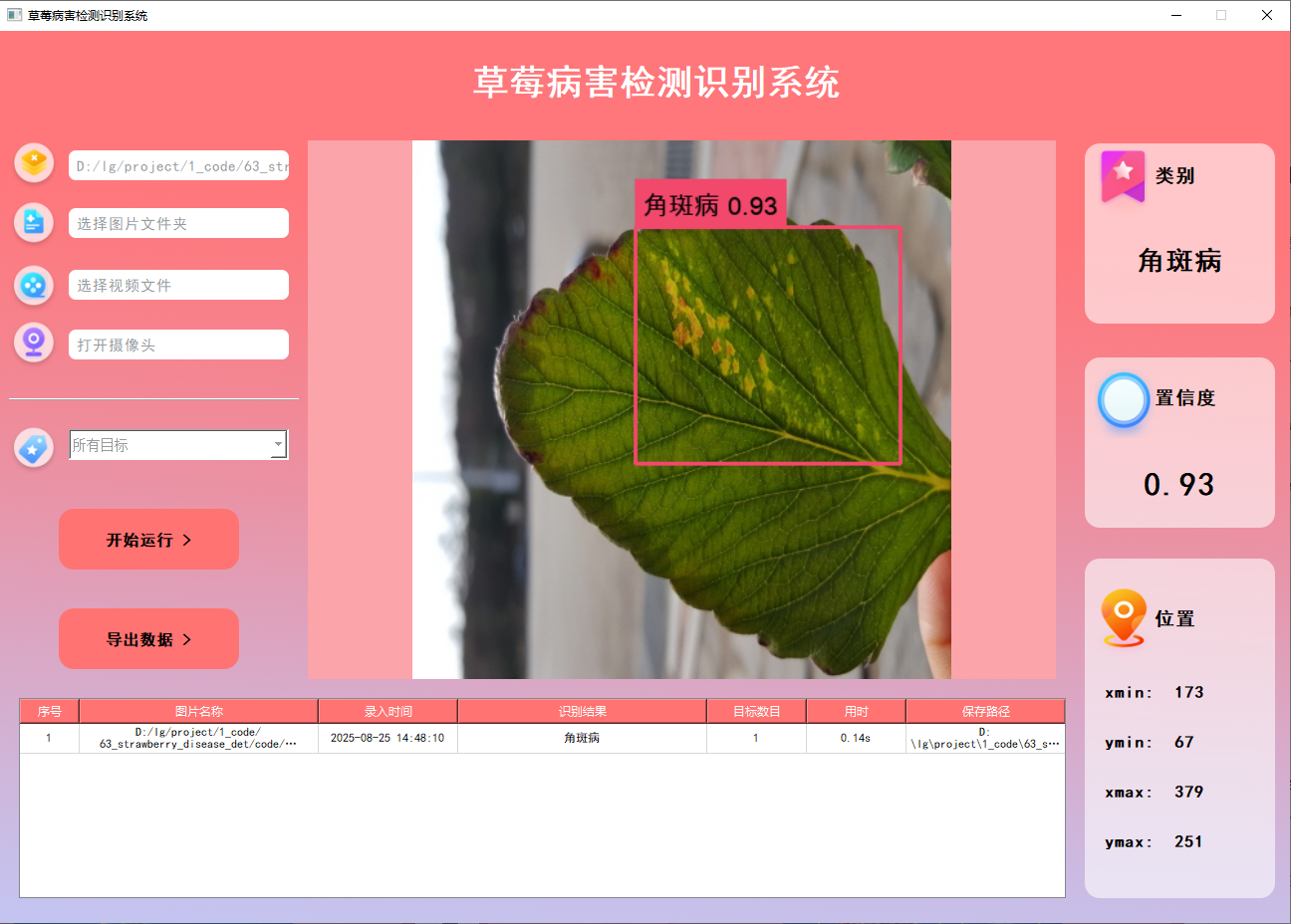The width and height of the screenshot is (1291, 924).
Task: Open the 所有目标 target filter dropdown
Action: coord(169,444)
